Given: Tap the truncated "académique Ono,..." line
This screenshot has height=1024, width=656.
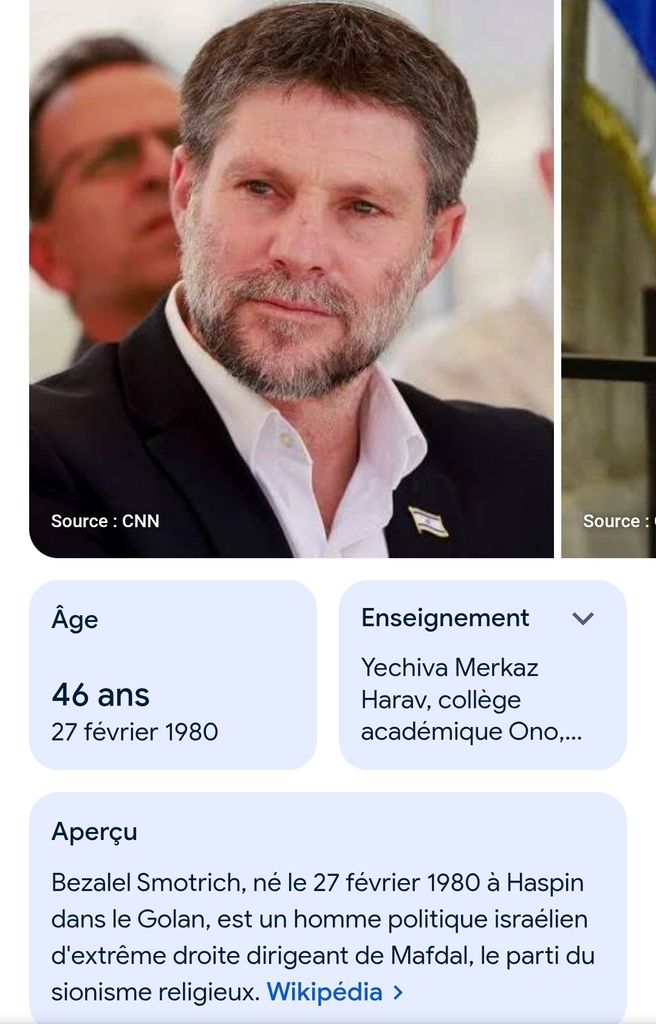Looking at the screenshot, I should [471, 731].
